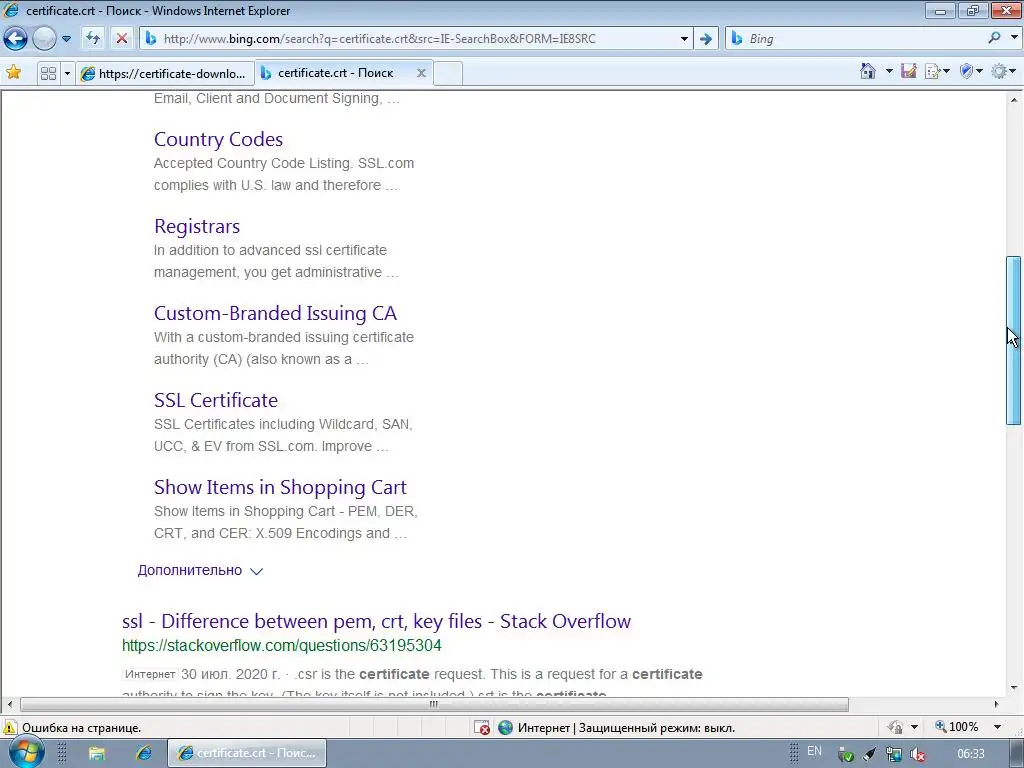Click the magnifier search icon
Screen dimensions: 1024x768
(x=995, y=38)
